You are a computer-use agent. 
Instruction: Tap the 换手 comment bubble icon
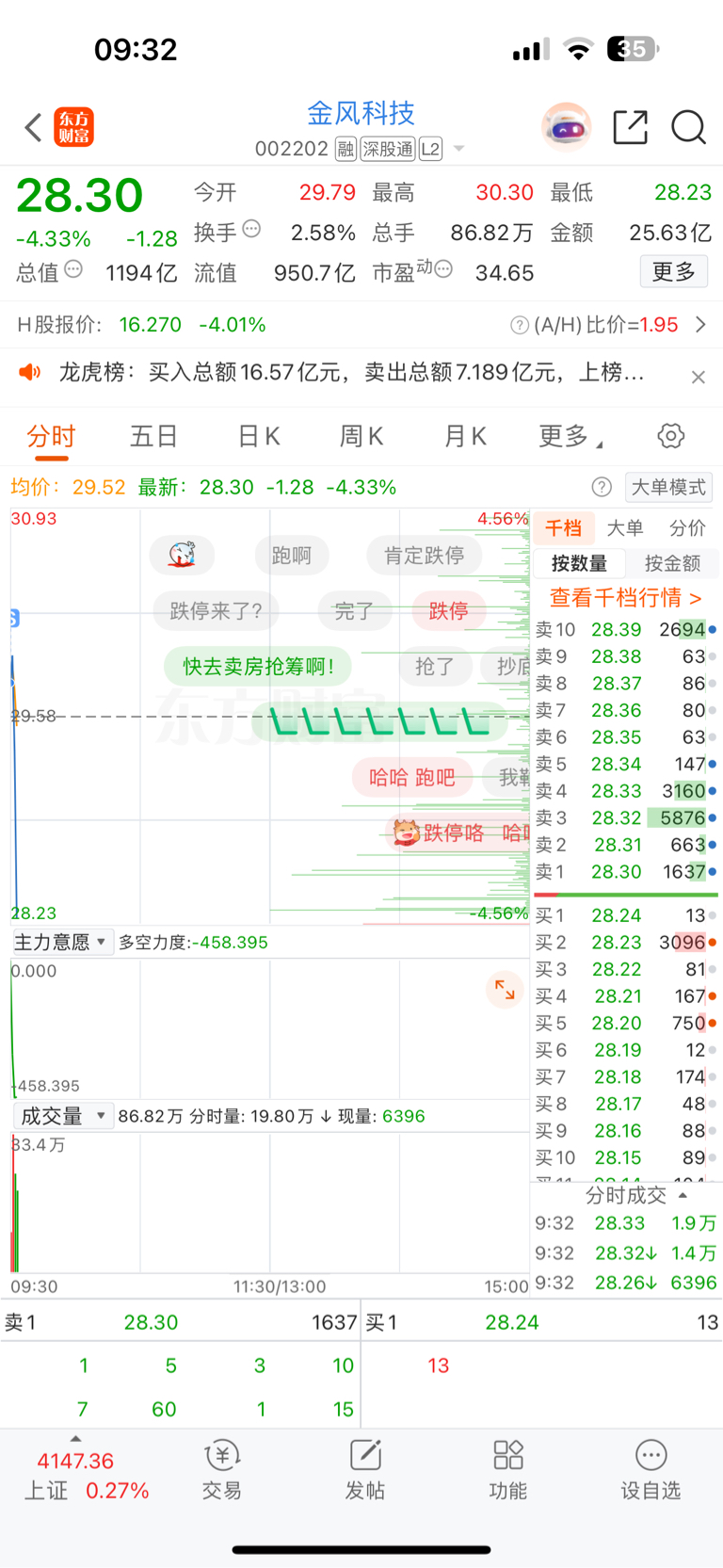(251, 228)
